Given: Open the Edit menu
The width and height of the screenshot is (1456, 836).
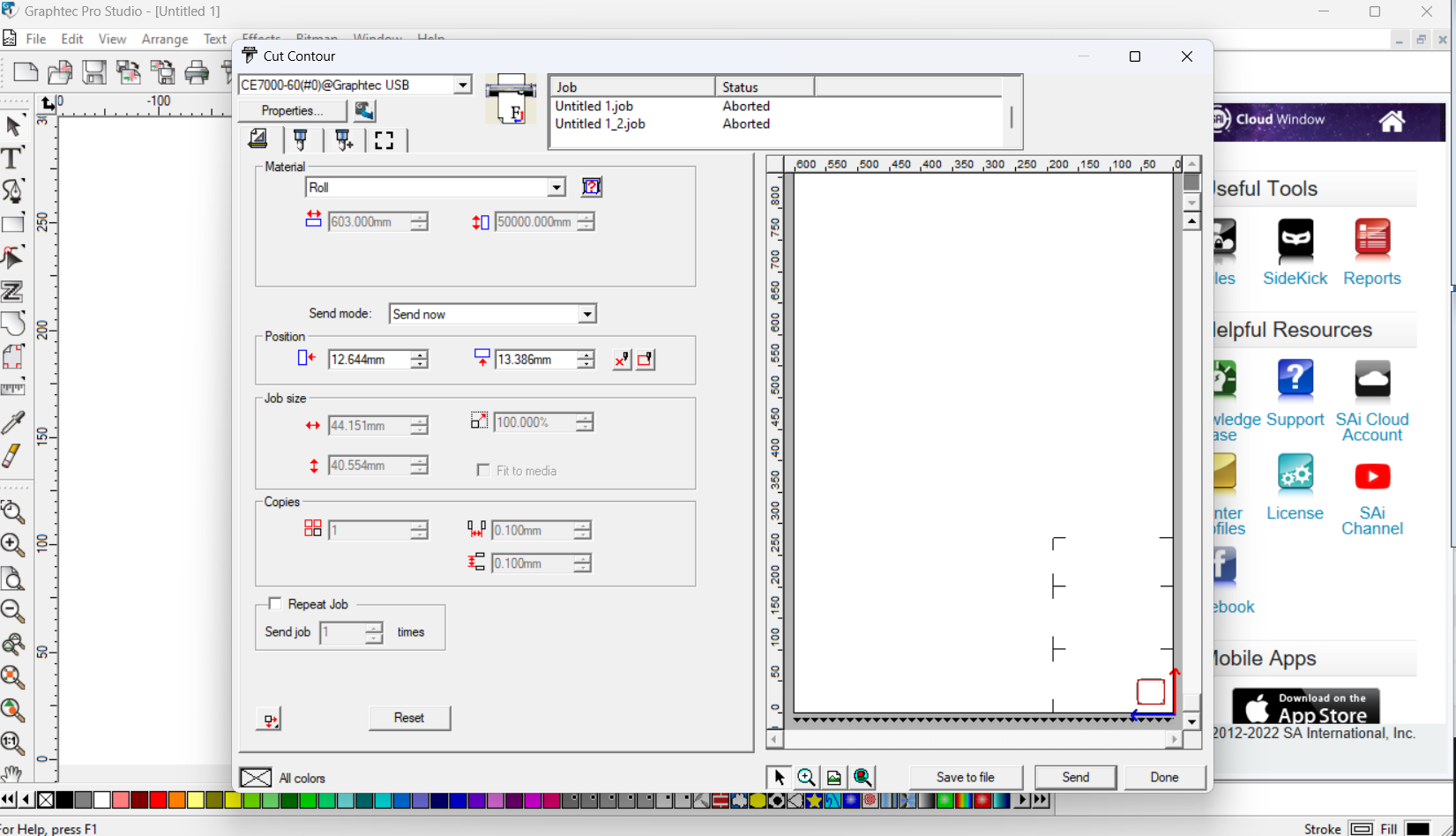Looking at the screenshot, I should [72, 39].
